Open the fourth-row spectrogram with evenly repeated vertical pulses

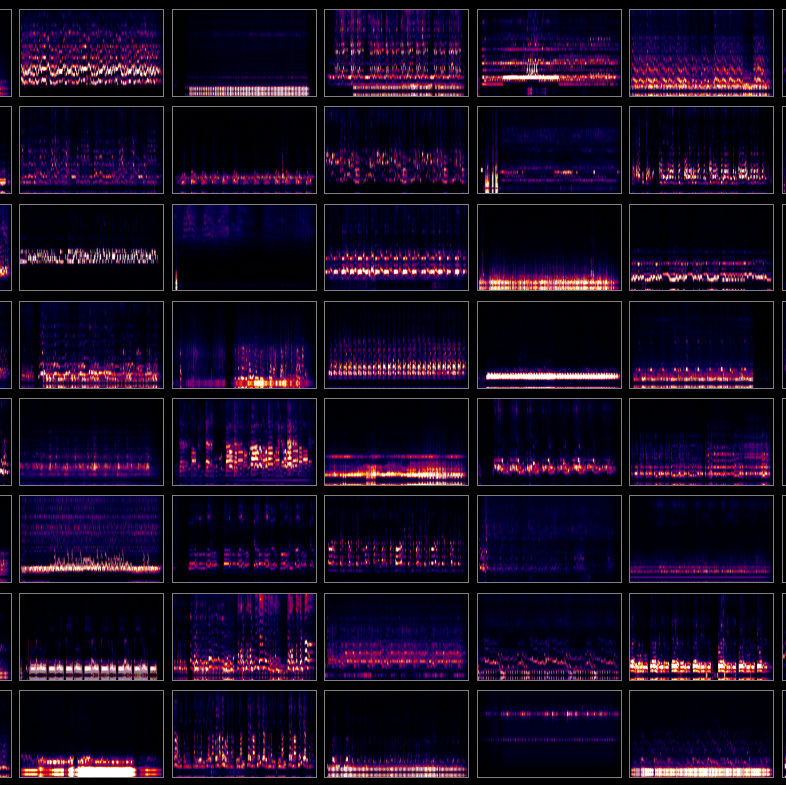click(397, 345)
